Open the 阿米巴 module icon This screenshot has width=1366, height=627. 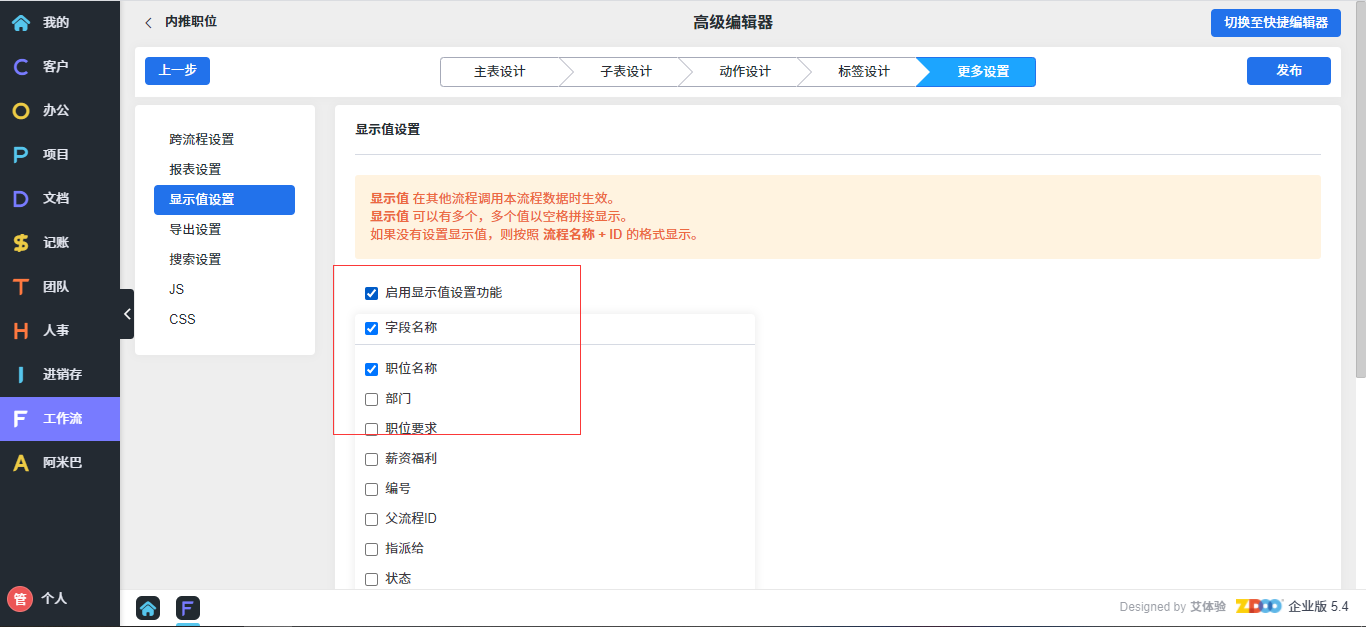point(20,462)
